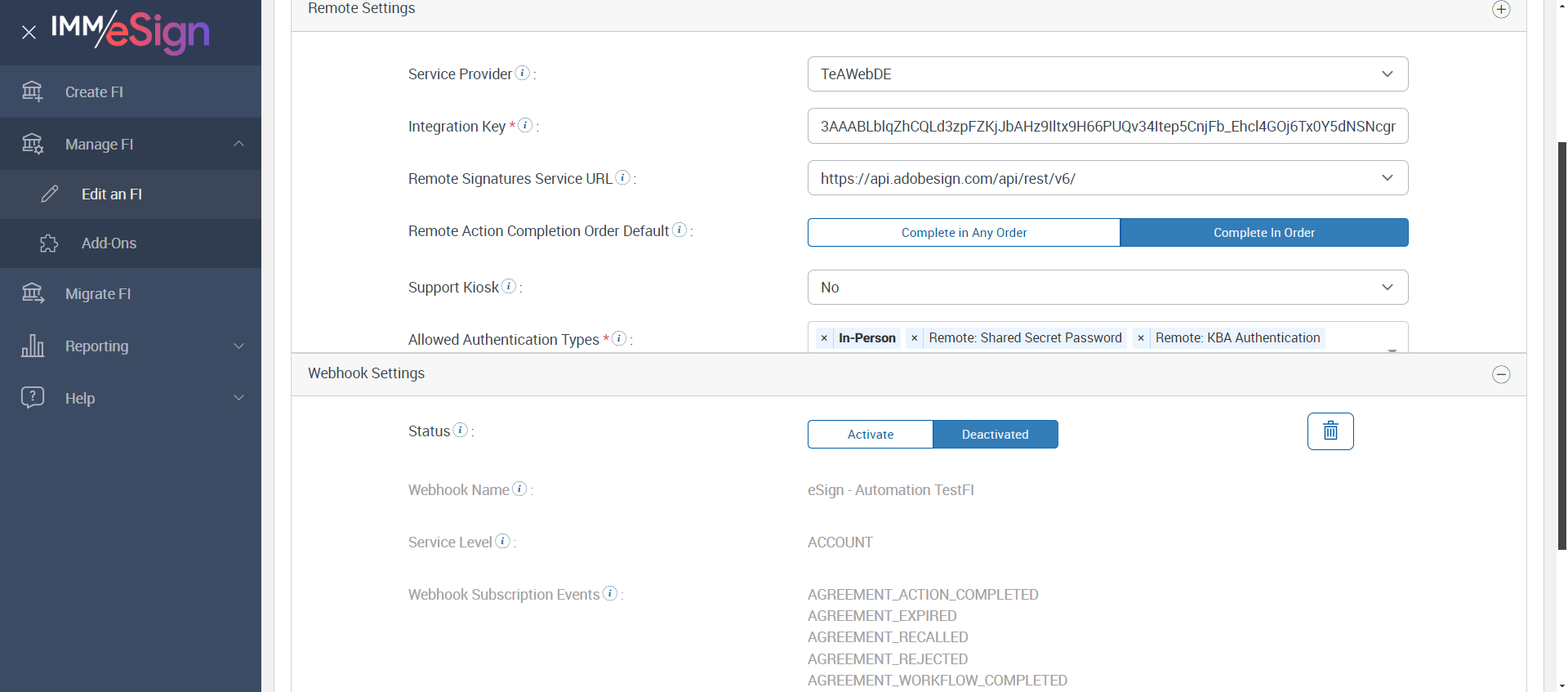Screen dimensions: 1568x692
Task: Click into the Integration Key field
Action: 1107,127
